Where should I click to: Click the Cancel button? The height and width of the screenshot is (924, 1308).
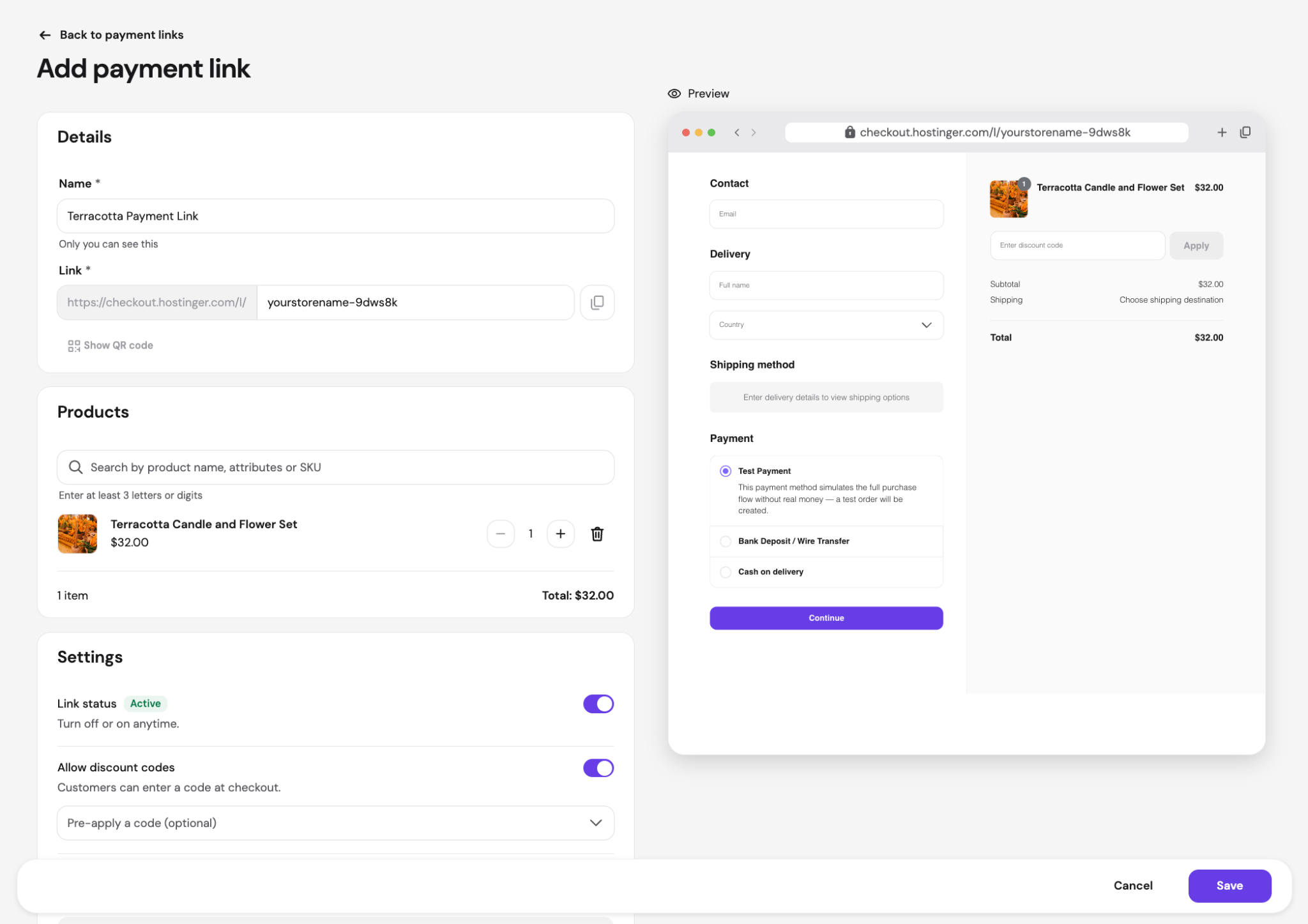(1133, 886)
